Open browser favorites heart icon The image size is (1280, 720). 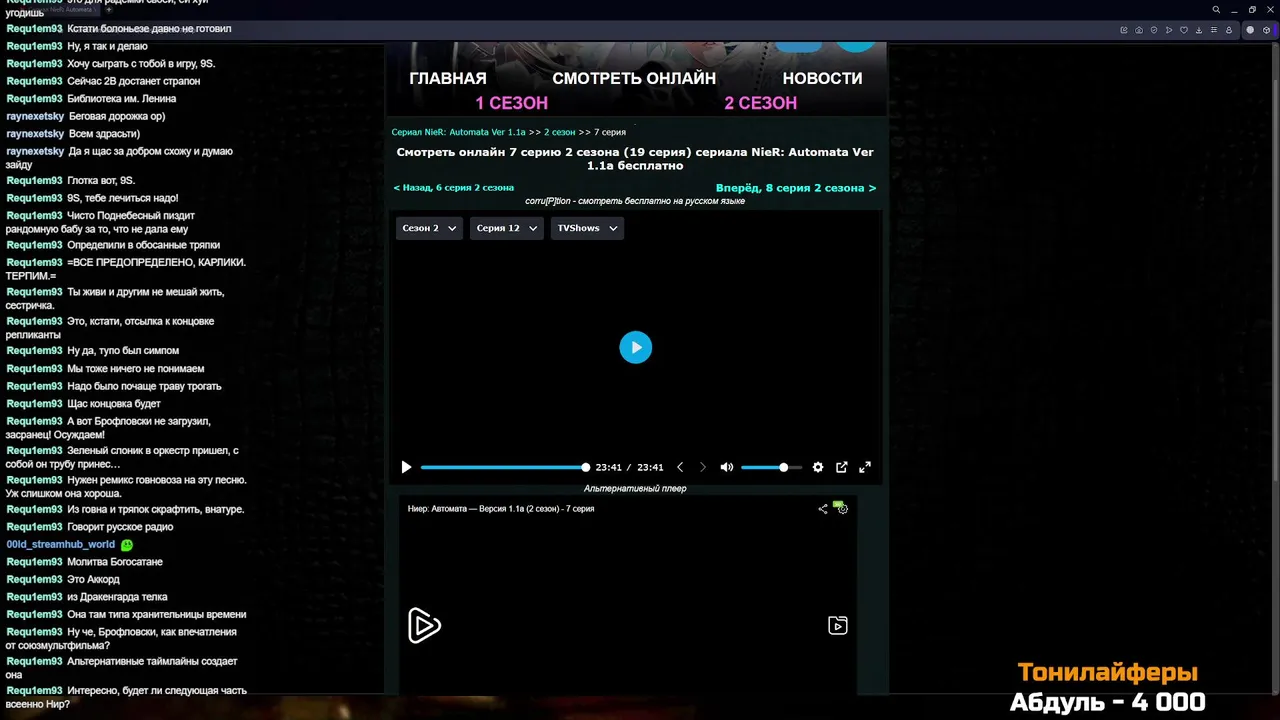(x=1184, y=30)
